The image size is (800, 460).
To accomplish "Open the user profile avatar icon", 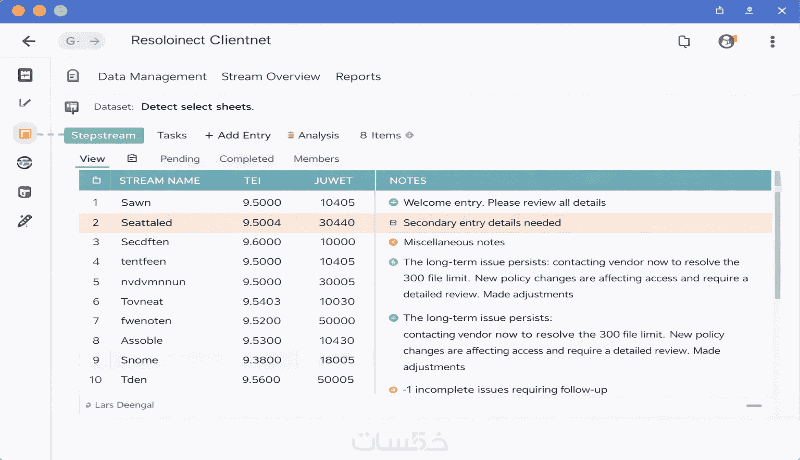I will 727,42.
